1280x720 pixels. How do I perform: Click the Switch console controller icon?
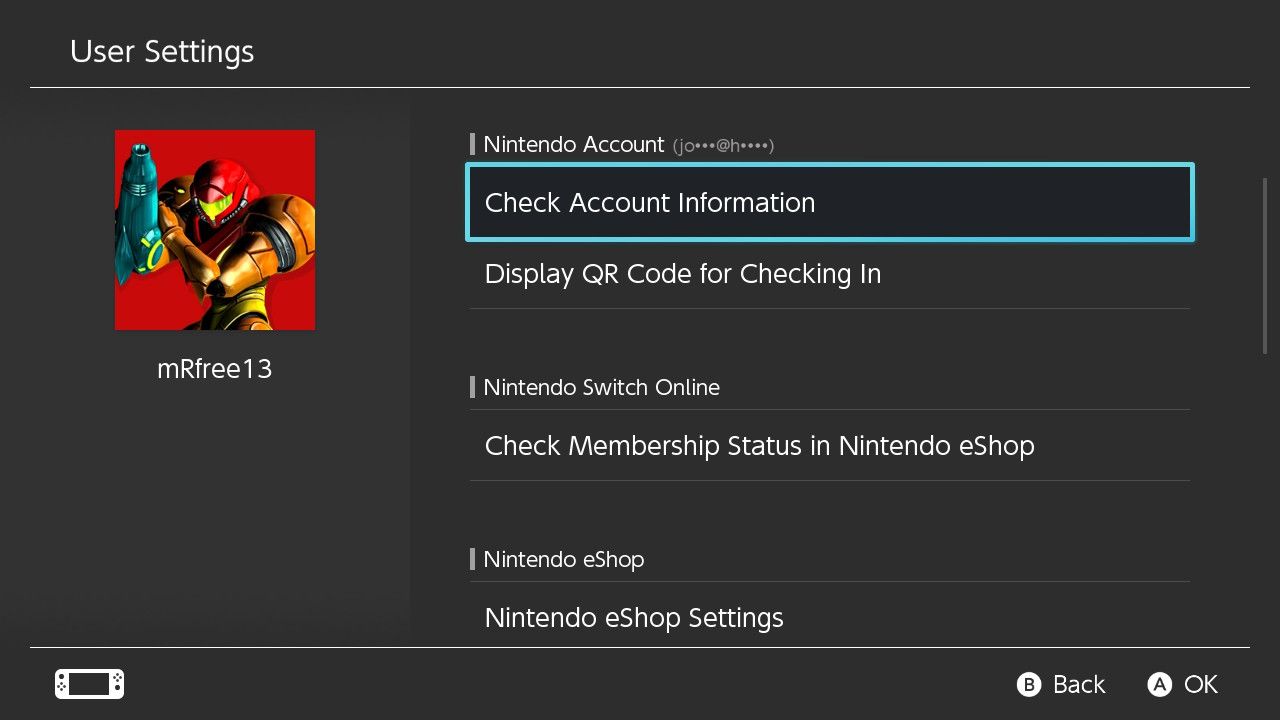point(89,684)
